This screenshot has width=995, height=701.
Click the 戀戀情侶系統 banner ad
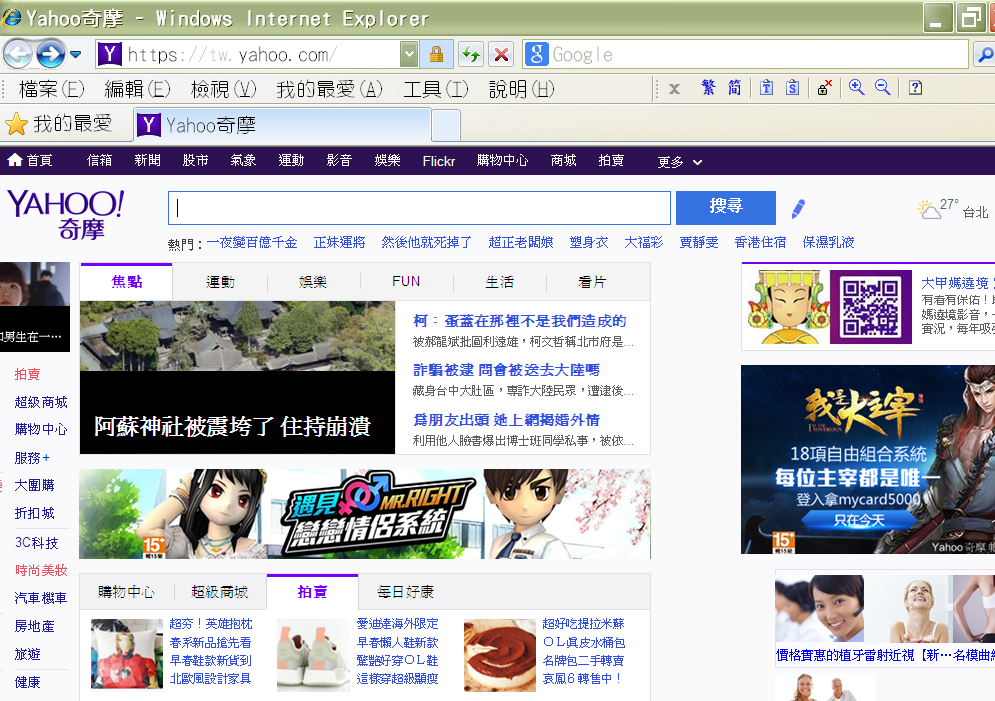coord(365,514)
